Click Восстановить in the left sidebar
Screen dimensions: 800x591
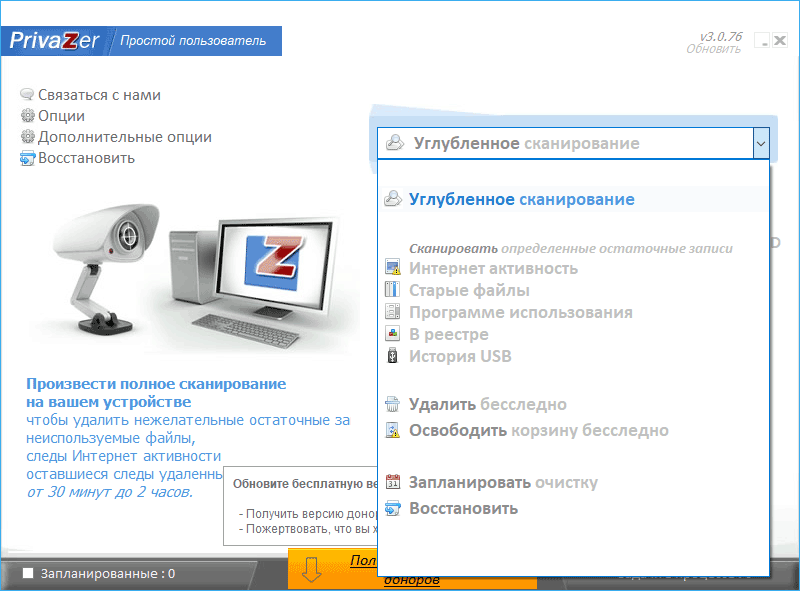point(86,158)
